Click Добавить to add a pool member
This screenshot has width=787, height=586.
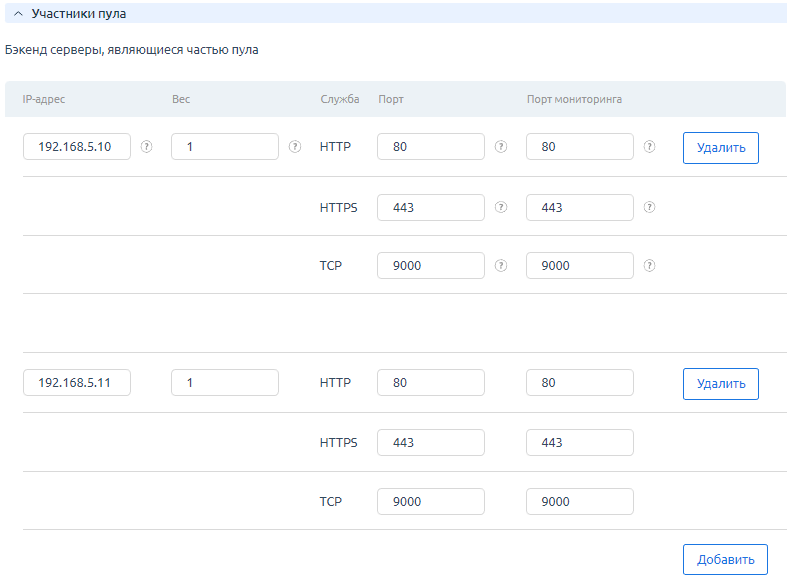725,559
